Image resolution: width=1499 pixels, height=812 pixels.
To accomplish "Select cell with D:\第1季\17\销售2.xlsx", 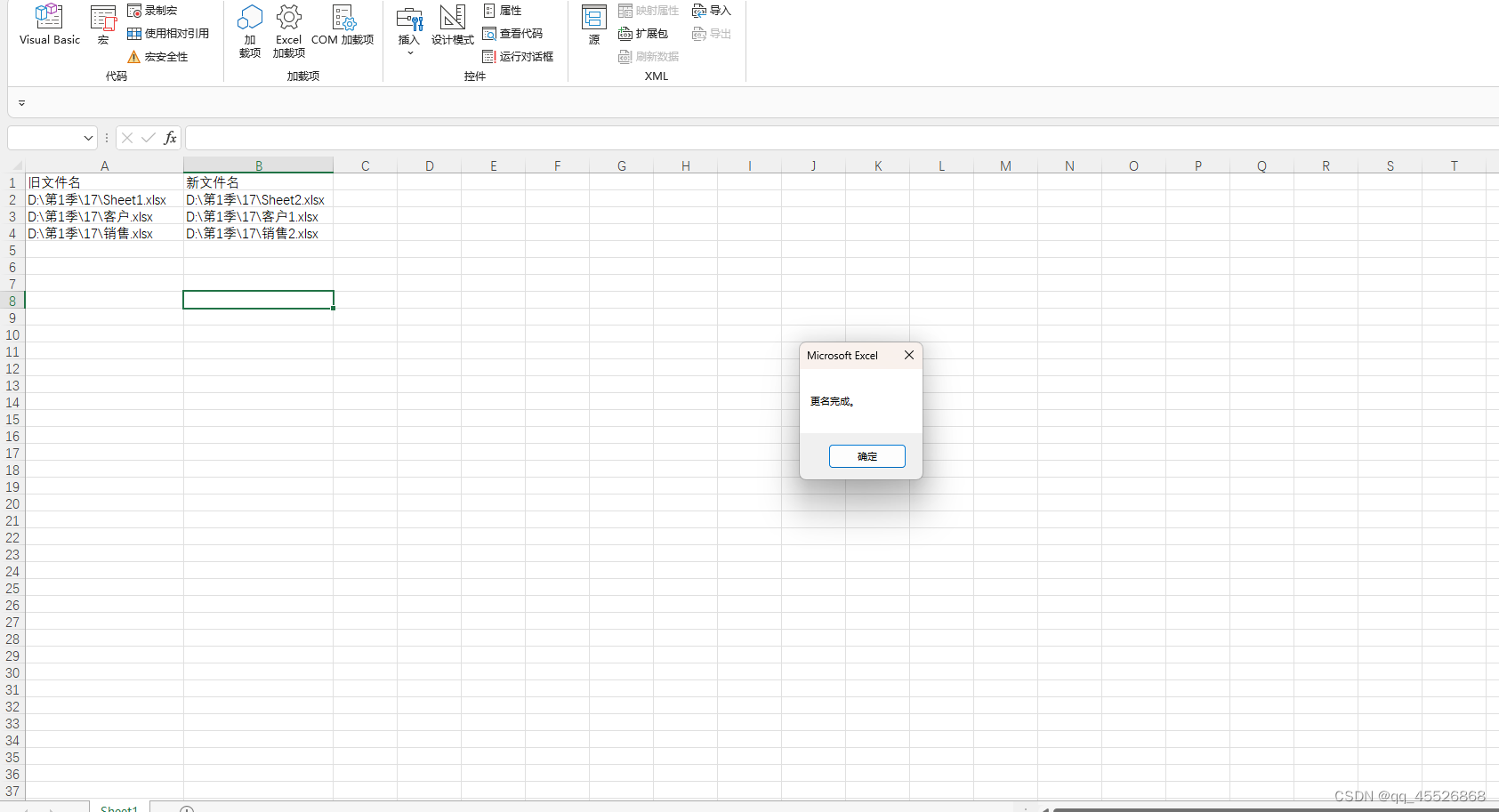I will 259,233.
